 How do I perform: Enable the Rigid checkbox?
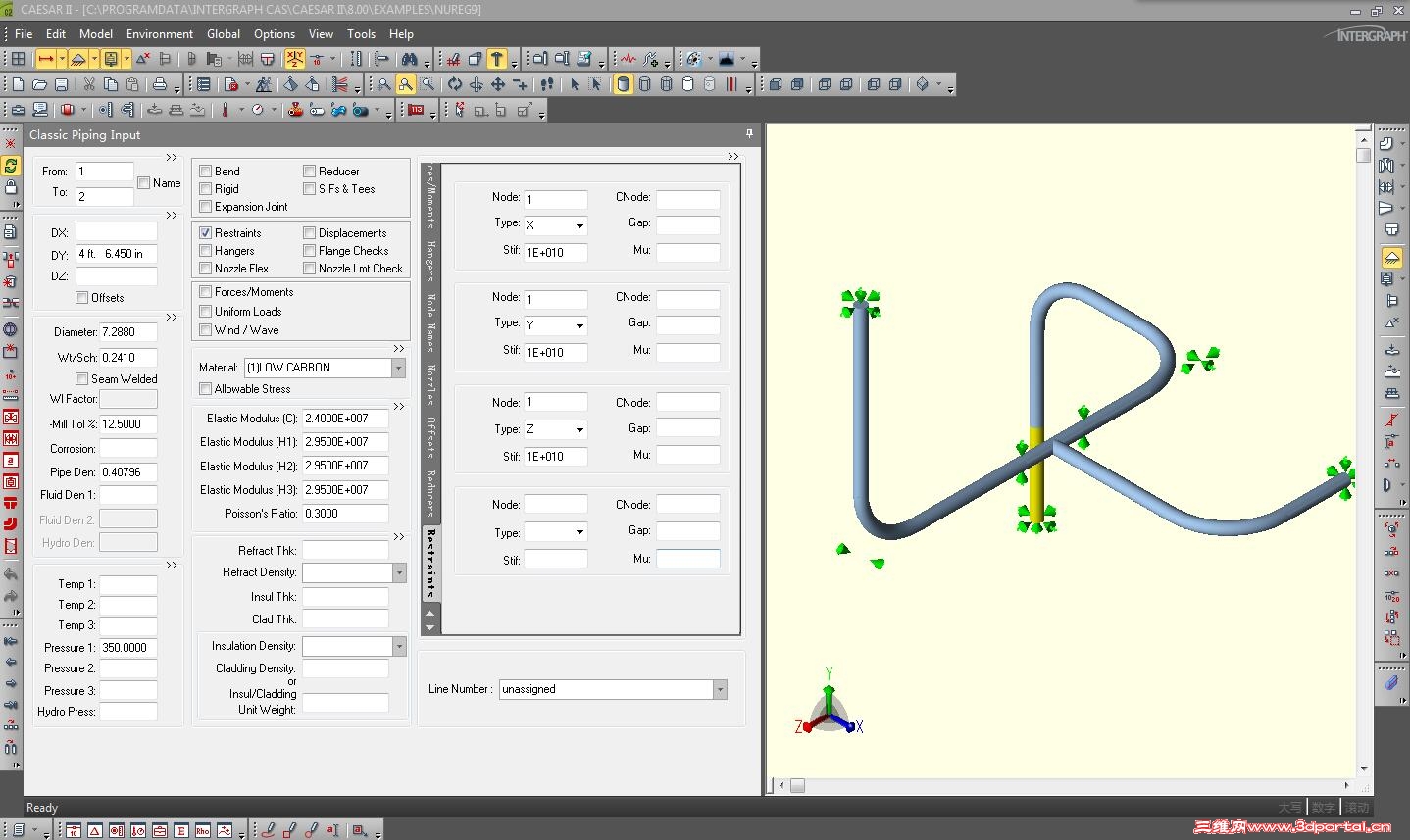206,189
